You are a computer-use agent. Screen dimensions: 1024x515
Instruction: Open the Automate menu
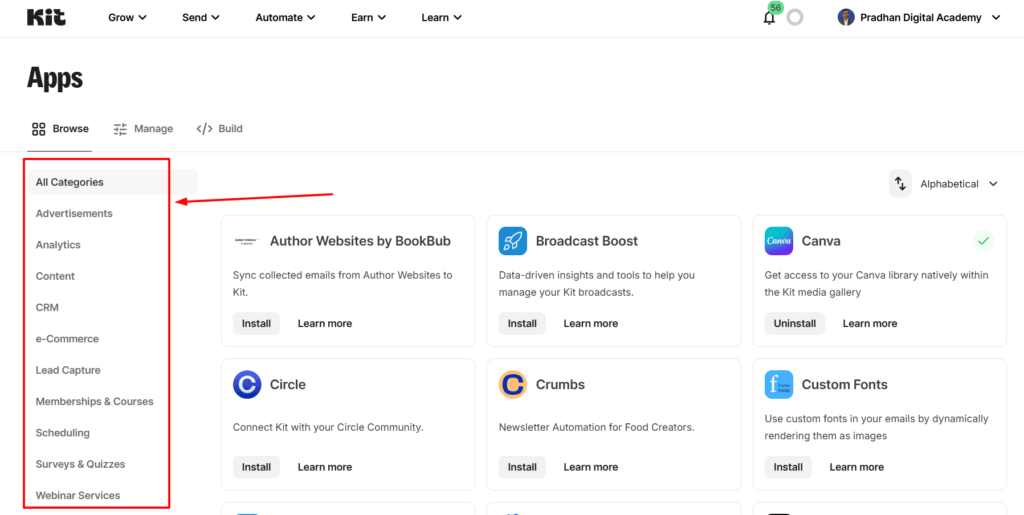pyautogui.click(x=285, y=17)
